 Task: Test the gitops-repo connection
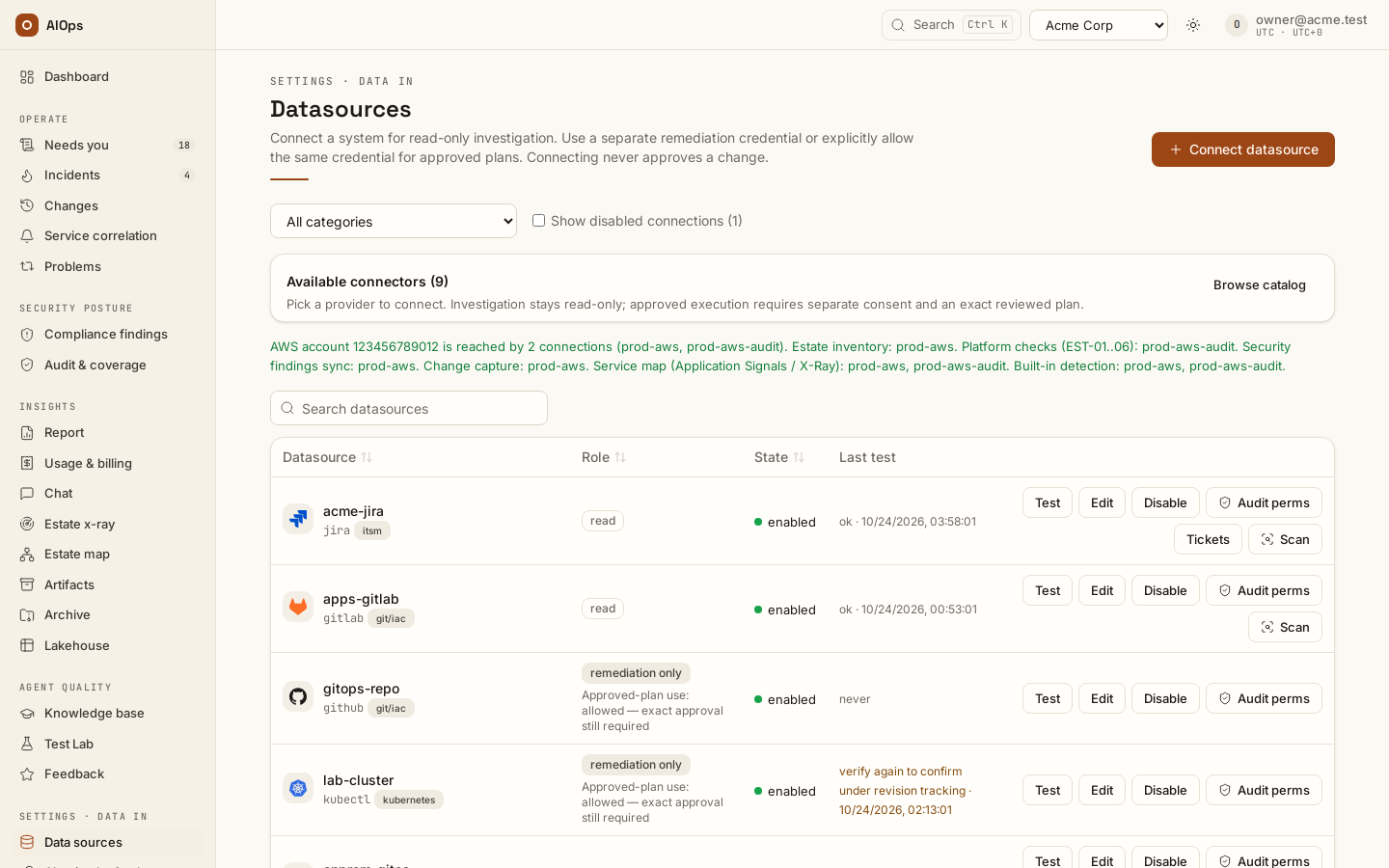(x=1048, y=698)
